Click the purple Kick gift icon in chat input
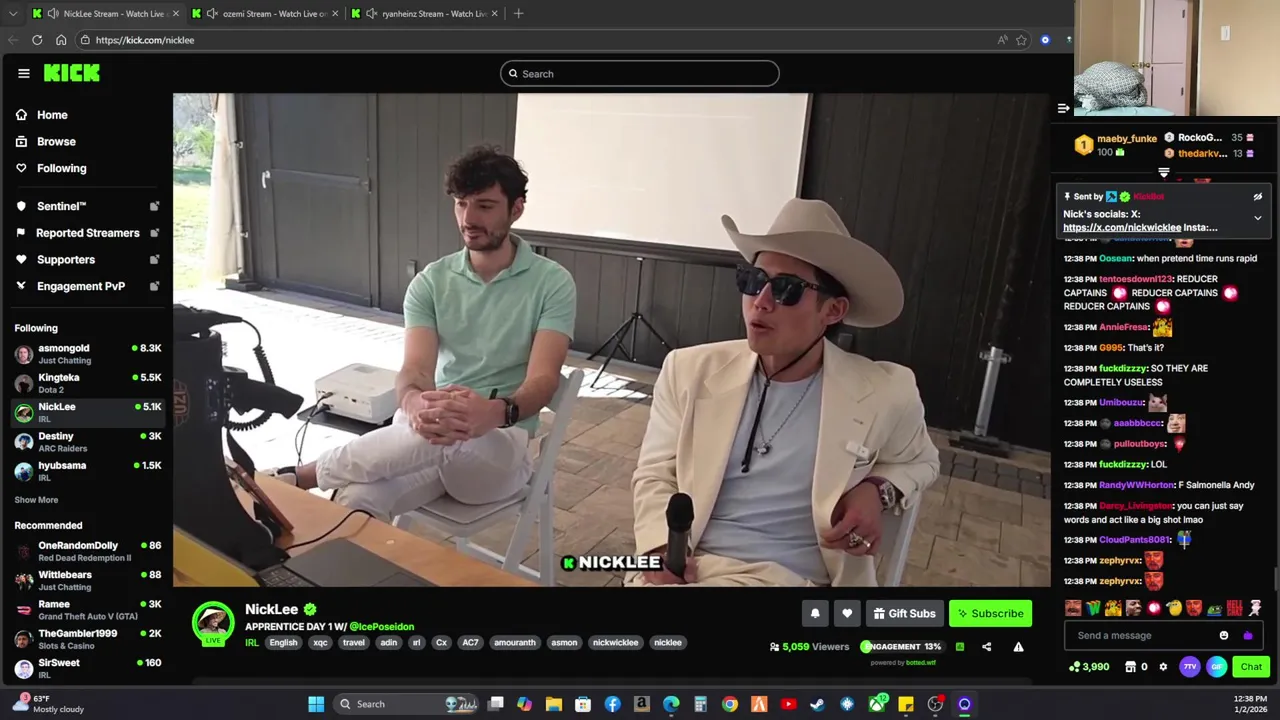Image resolution: width=1280 pixels, height=720 pixels. pyautogui.click(x=1247, y=636)
